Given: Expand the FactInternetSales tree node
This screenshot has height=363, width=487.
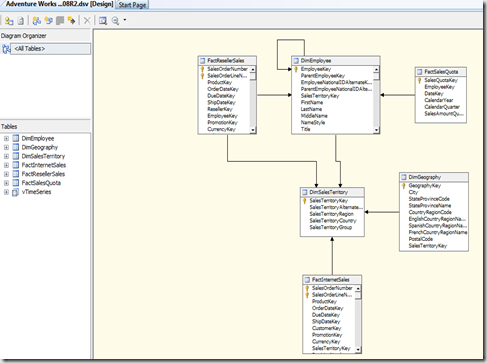Looking at the screenshot, I should (6, 165).
